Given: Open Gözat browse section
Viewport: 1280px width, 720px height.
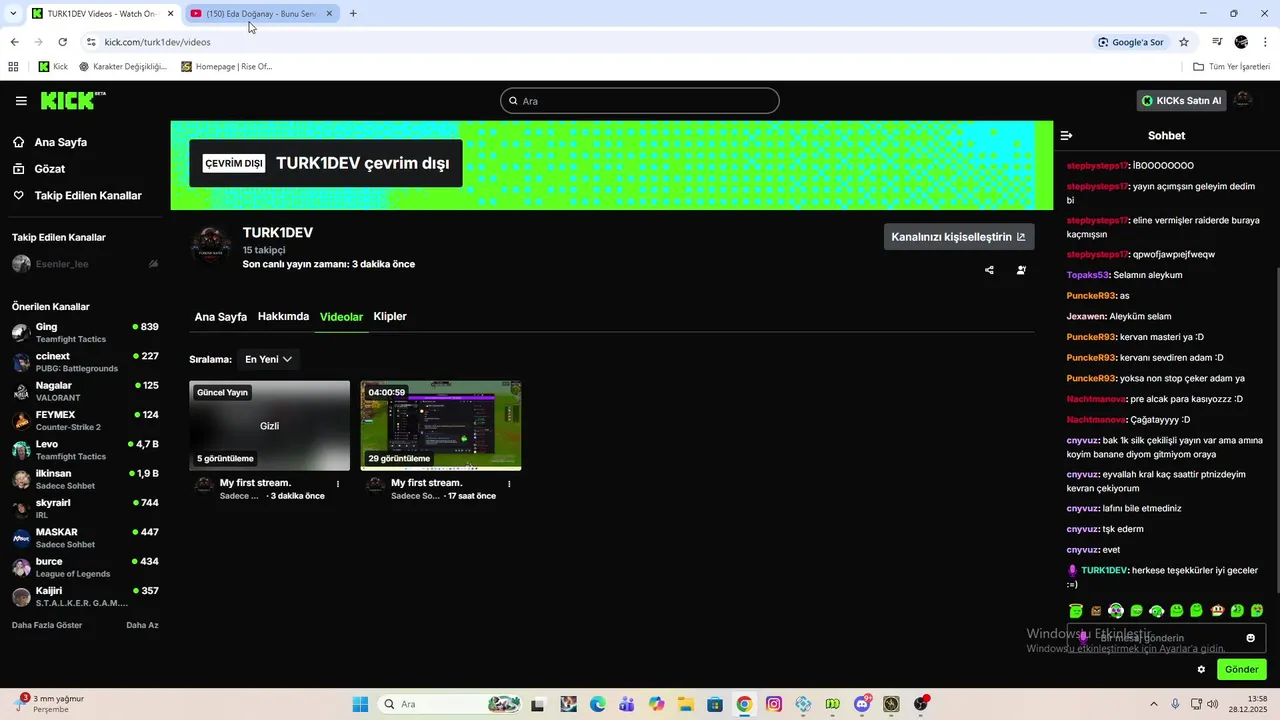Looking at the screenshot, I should 50,169.
